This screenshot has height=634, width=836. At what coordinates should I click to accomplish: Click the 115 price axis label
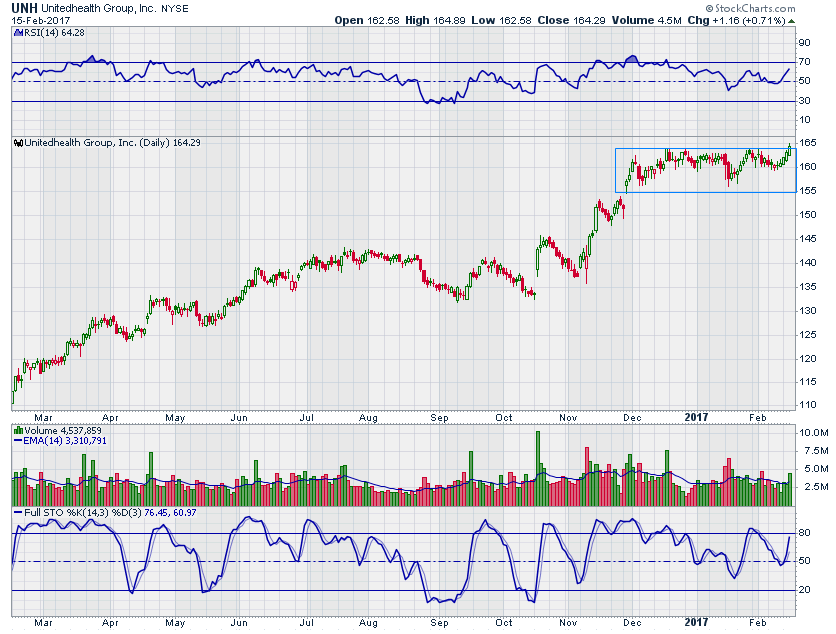tap(808, 382)
